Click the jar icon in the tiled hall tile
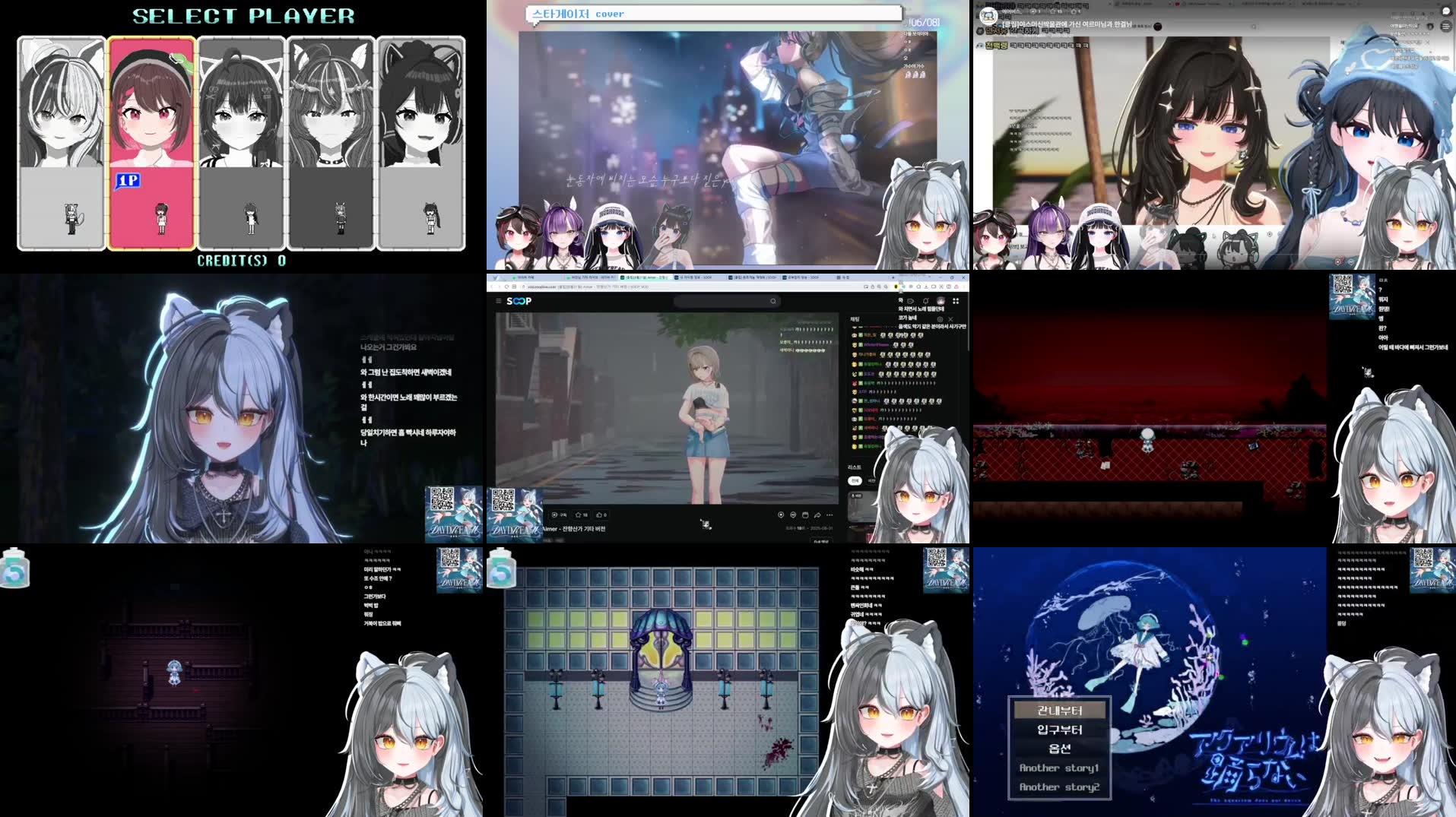1456x817 pixels. 502,568
